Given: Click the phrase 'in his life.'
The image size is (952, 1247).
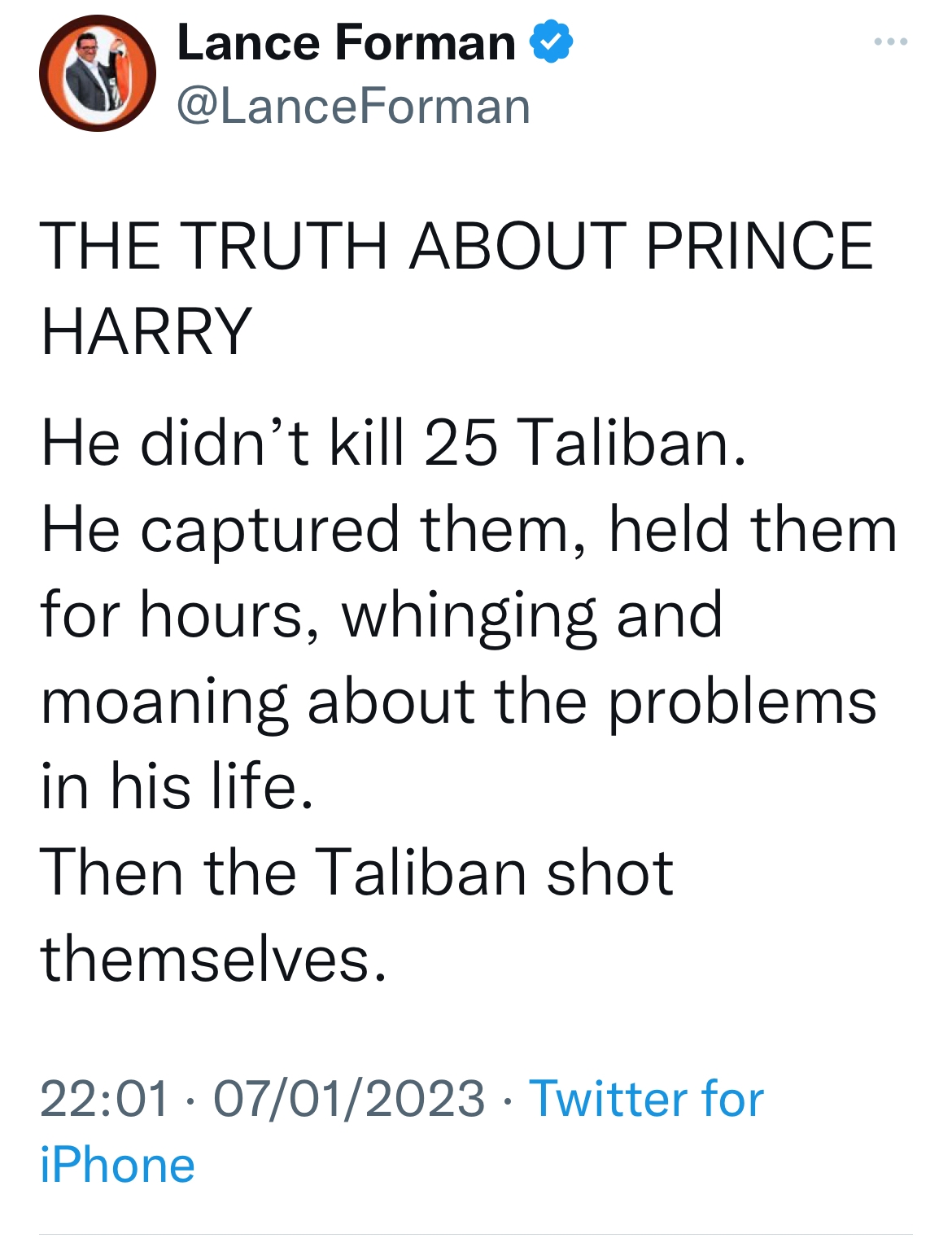Looking at the screenshot, I should pyautogui.click(x=177, y=787).
